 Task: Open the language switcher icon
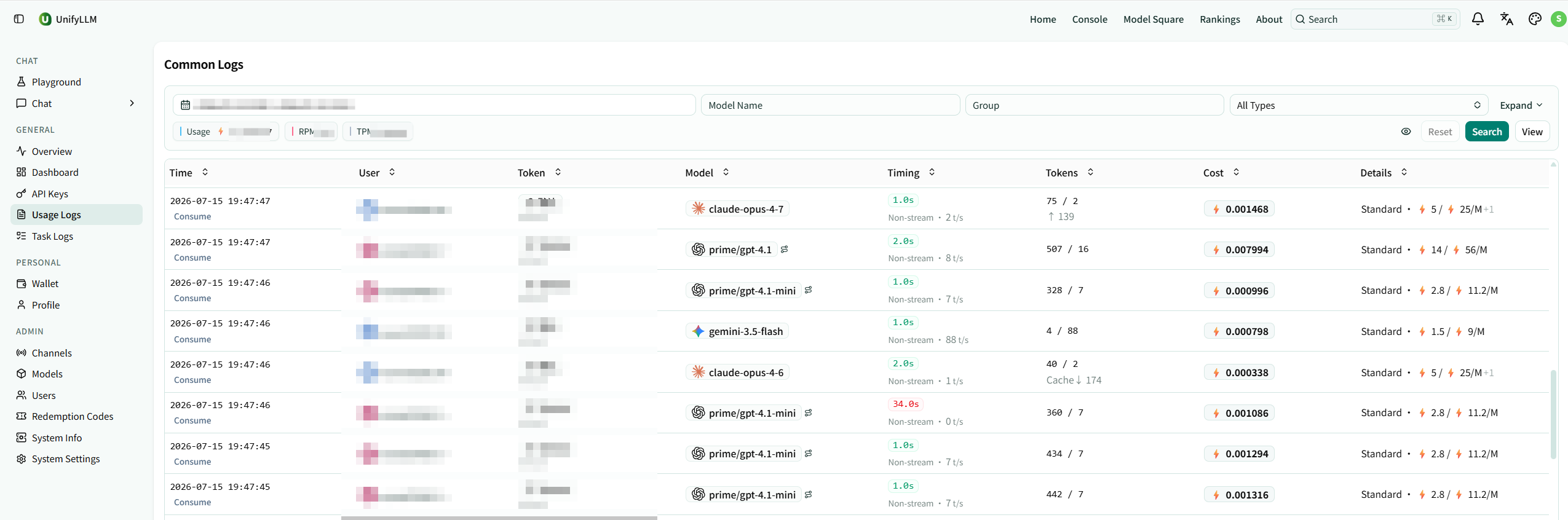coord(1507,19)
